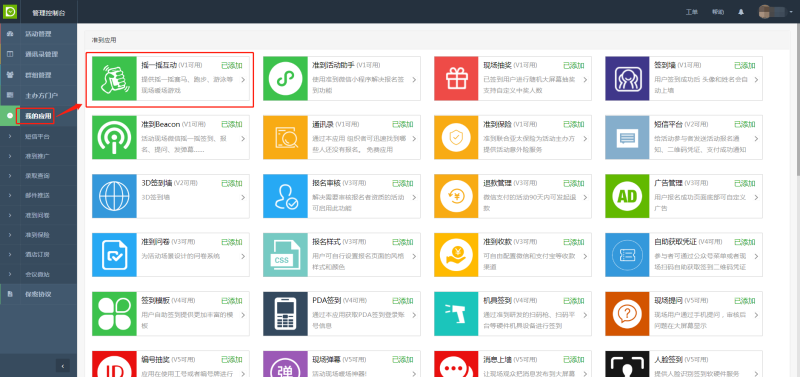800x377 pixels.
Task: Open the 准到收款 hand-coin icon
Action: click(456, 255)
